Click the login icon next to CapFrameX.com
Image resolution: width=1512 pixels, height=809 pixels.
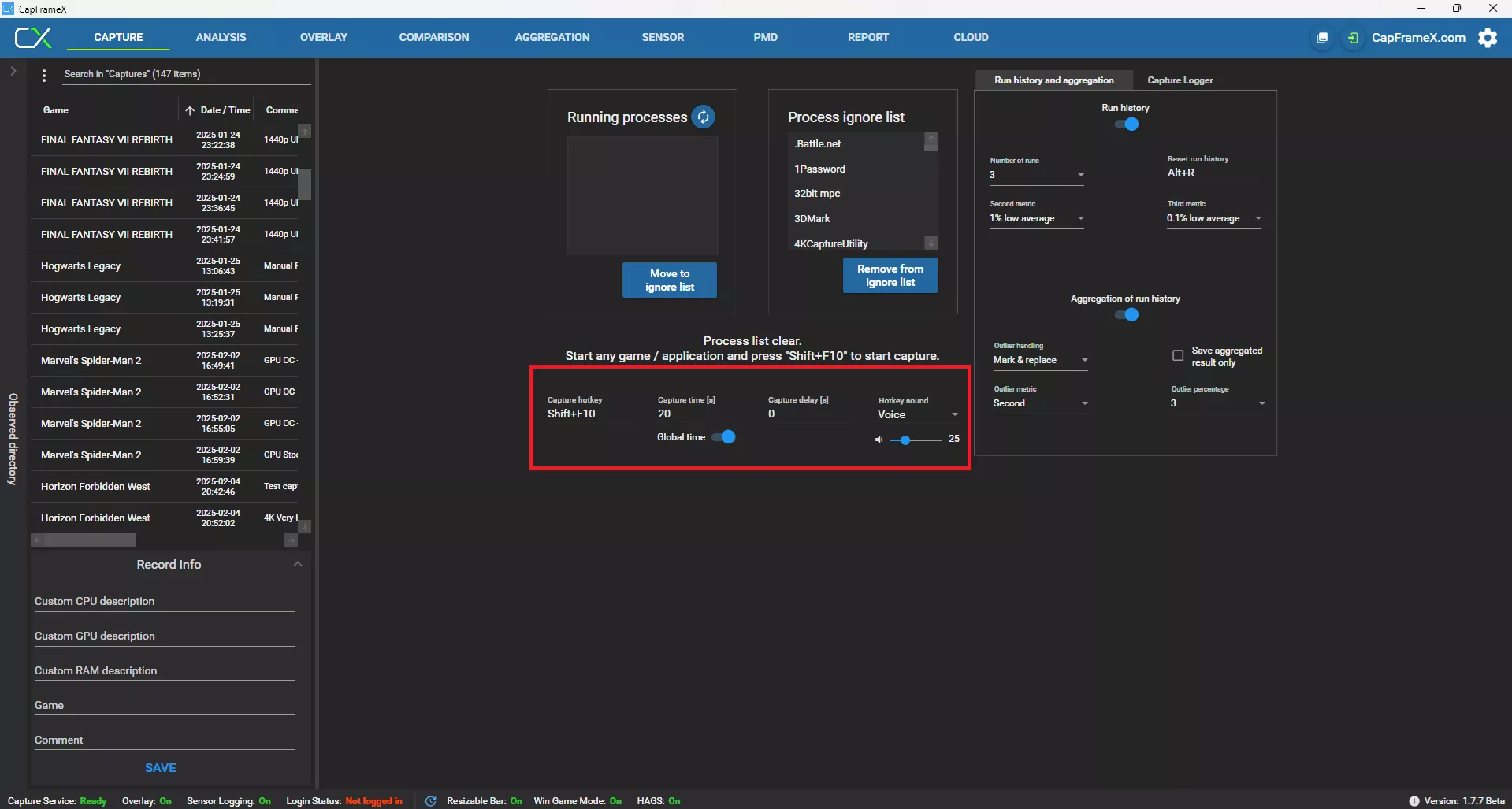coord(1353,38)
